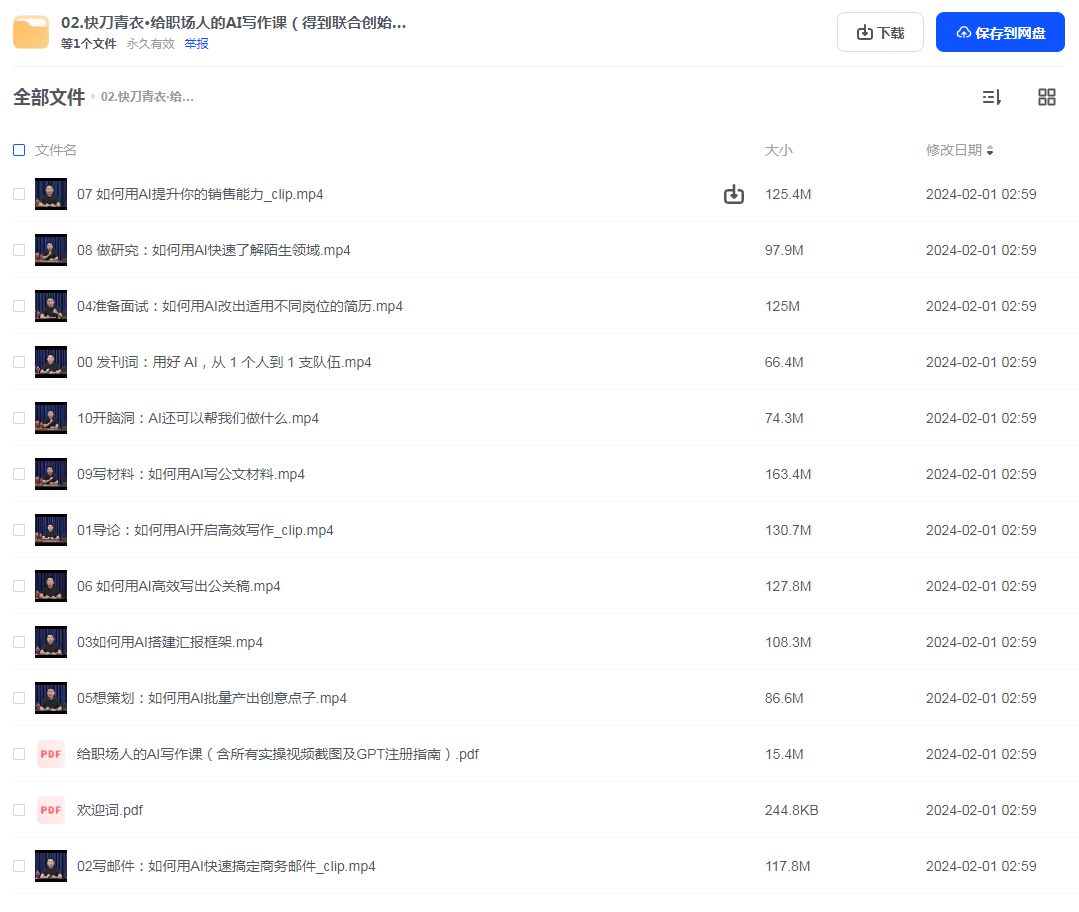The width and height of the screenshot is (1079, 912).
Task: Open 给职场人的AI写作课 pdf file name
Action: pos(278,754)
